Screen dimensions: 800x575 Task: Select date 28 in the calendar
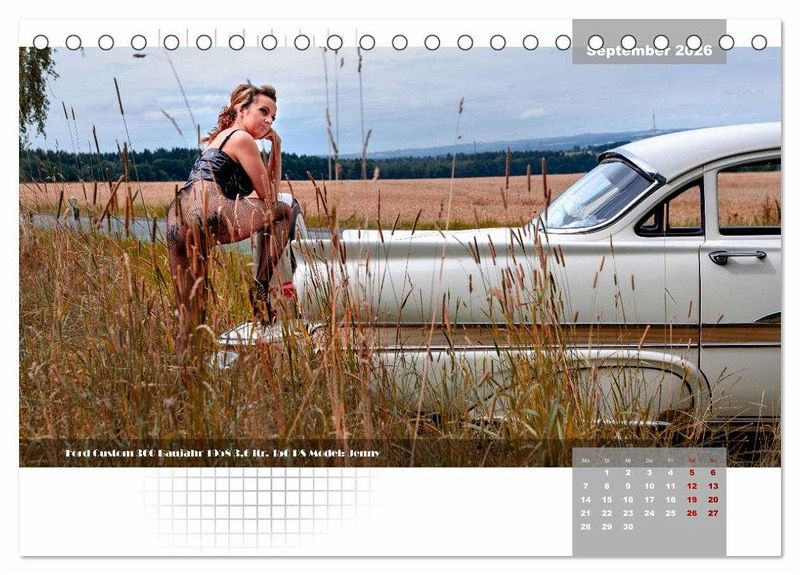(x=586, y=527)
